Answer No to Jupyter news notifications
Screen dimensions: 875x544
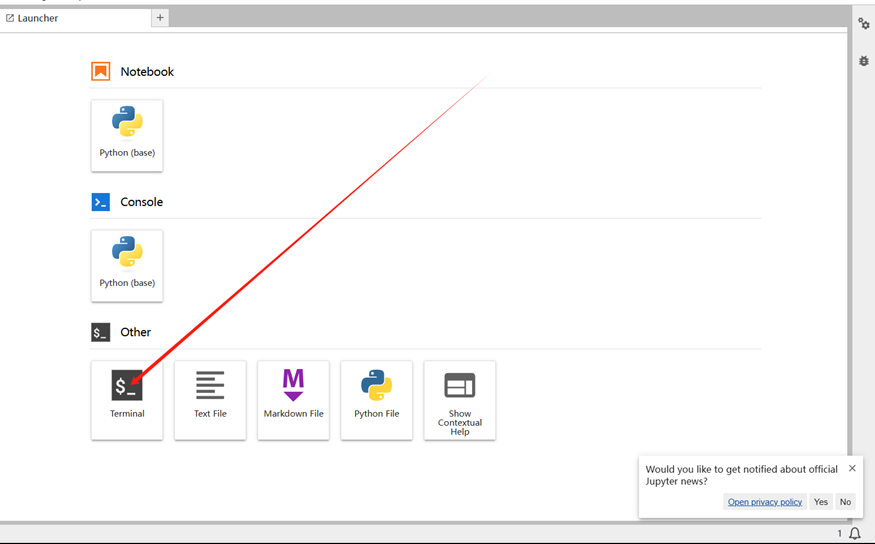tap(845, 502)
